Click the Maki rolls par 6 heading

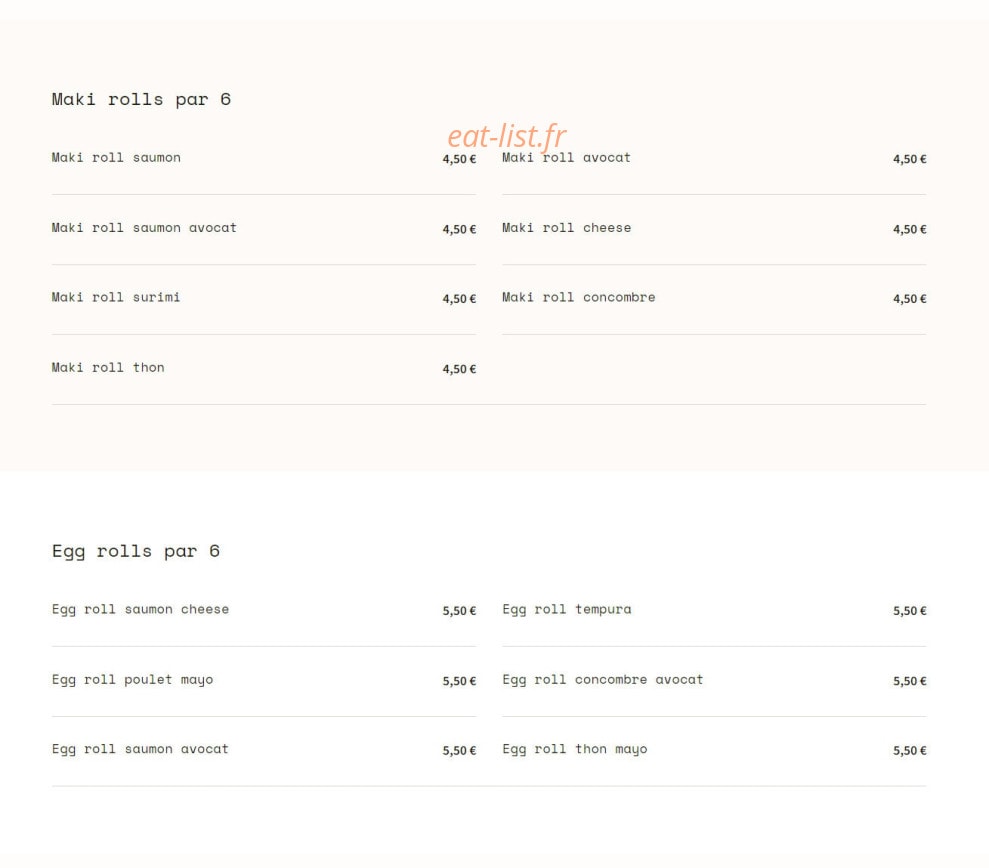[141, 99]
